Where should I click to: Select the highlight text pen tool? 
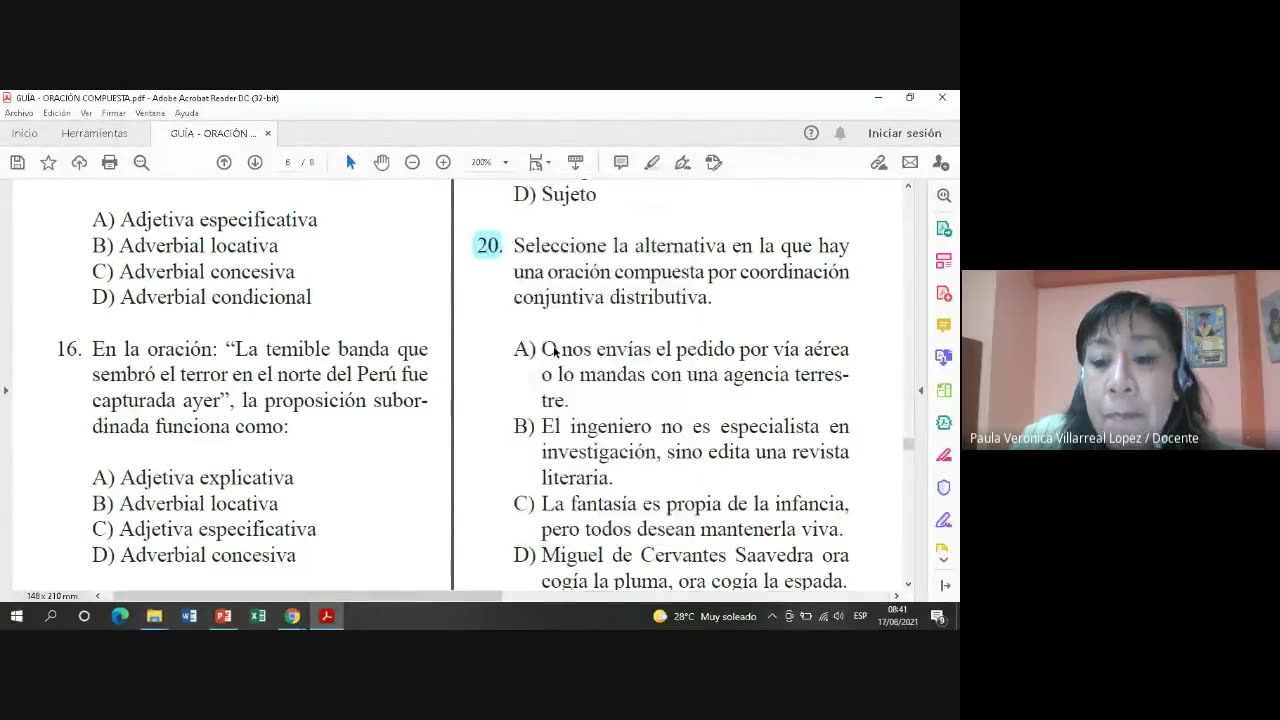[652, 162]
